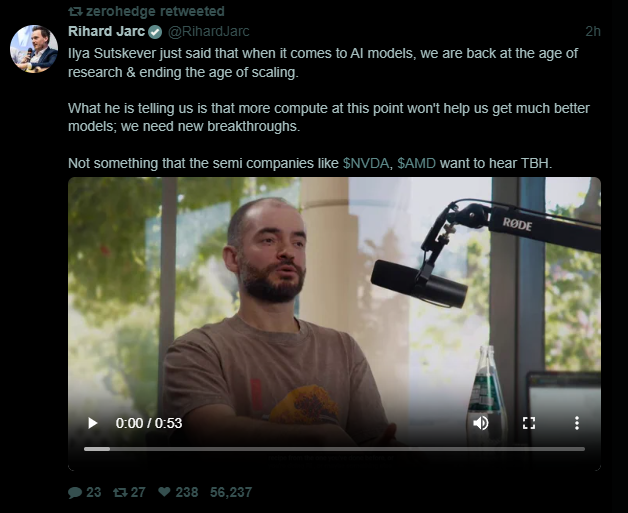
Task: Click the $AMD cashtag
Action: [x=416, y=163]
